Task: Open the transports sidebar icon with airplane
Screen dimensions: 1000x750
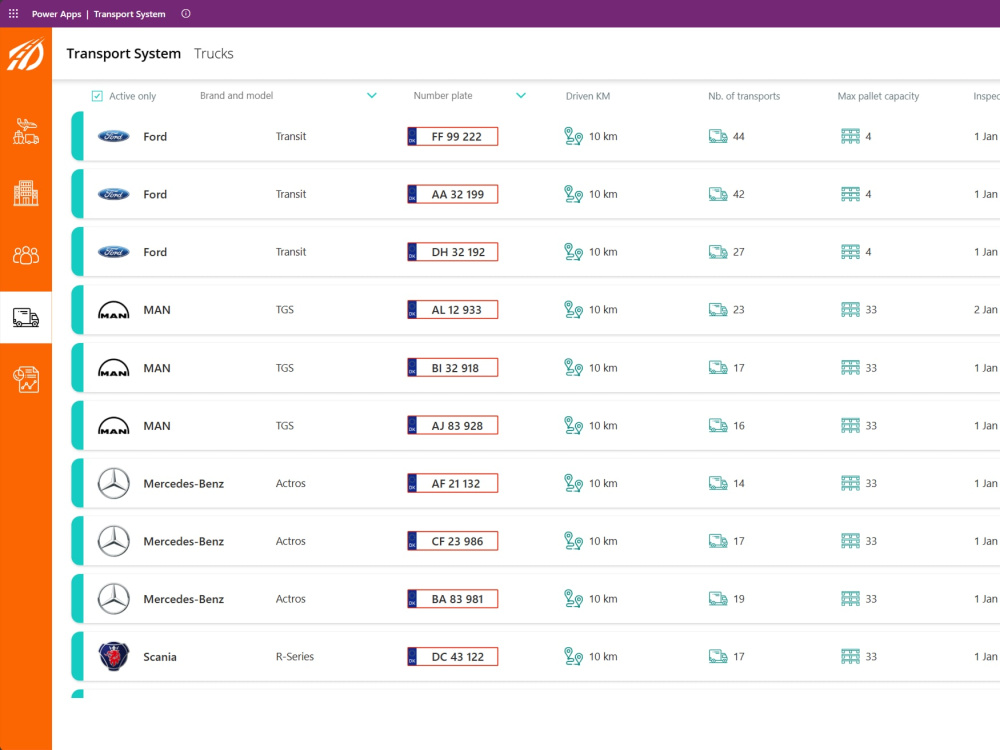Action: click(26, 131)
